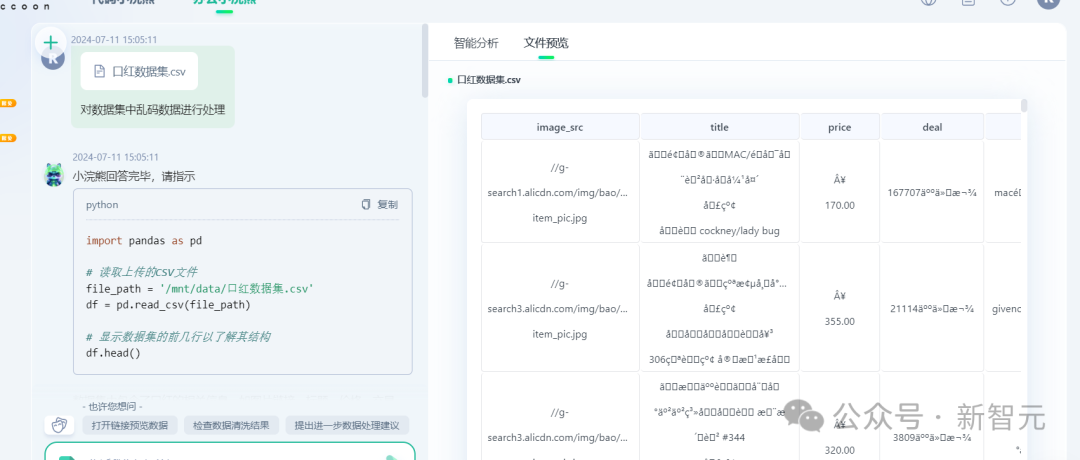Click the image_src column header
Image resolution: width=1080 pixels, height=460 pixels.
pos(561,127)
